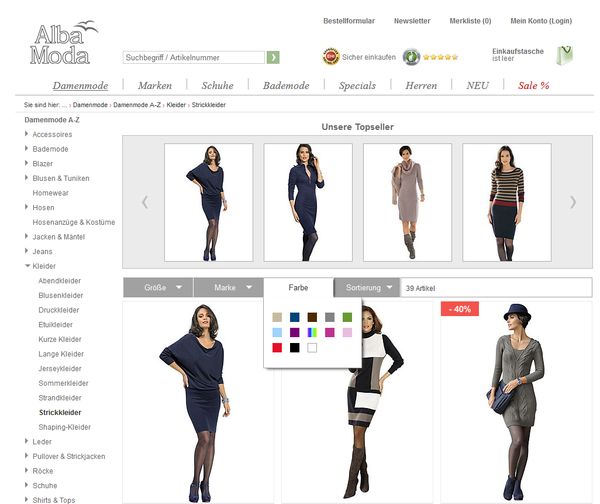Pick the green color swatch
The height and width of the screenshot is (504, 600).
click(347, 317)
